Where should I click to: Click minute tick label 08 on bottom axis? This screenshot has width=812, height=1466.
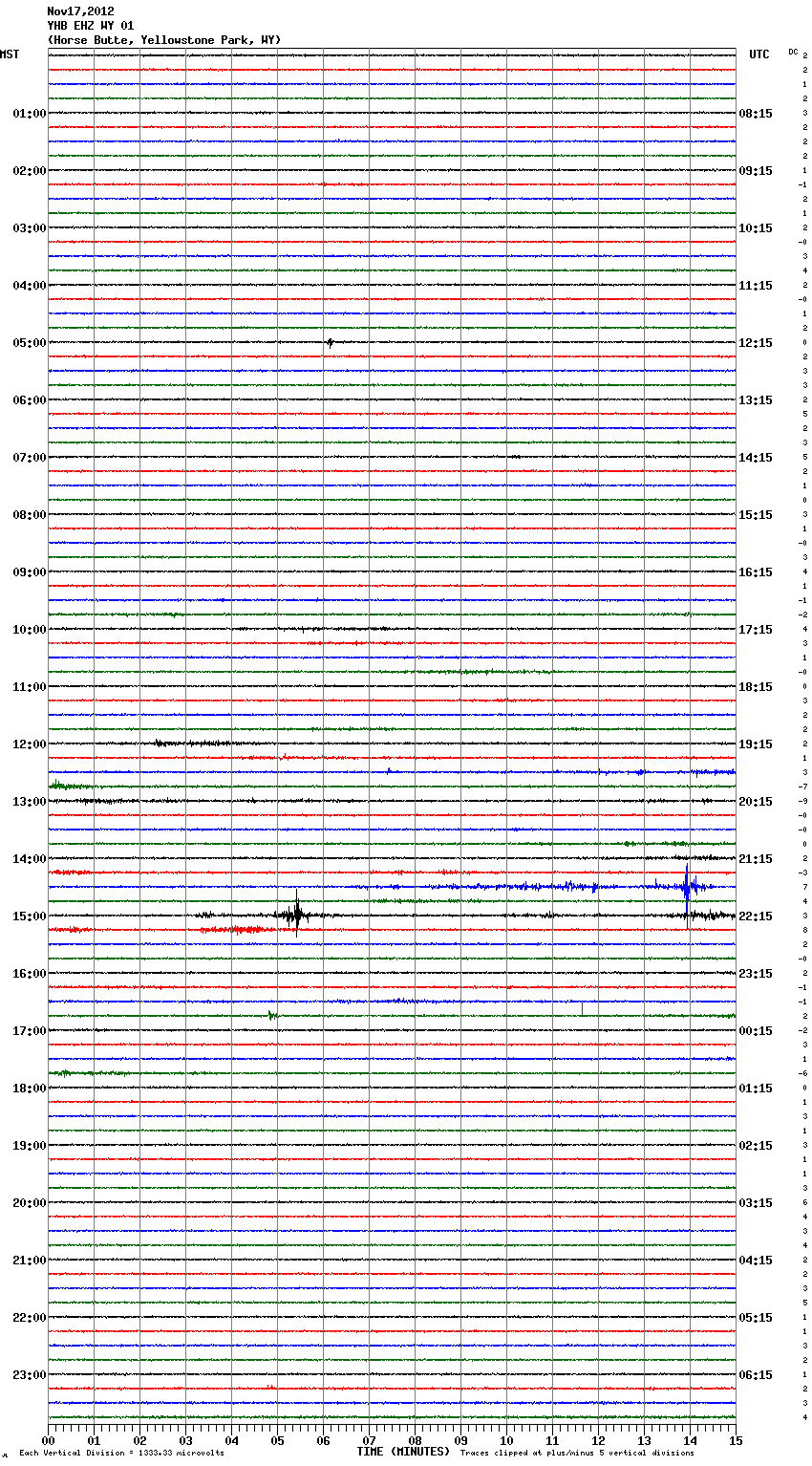click(415, 1440)
